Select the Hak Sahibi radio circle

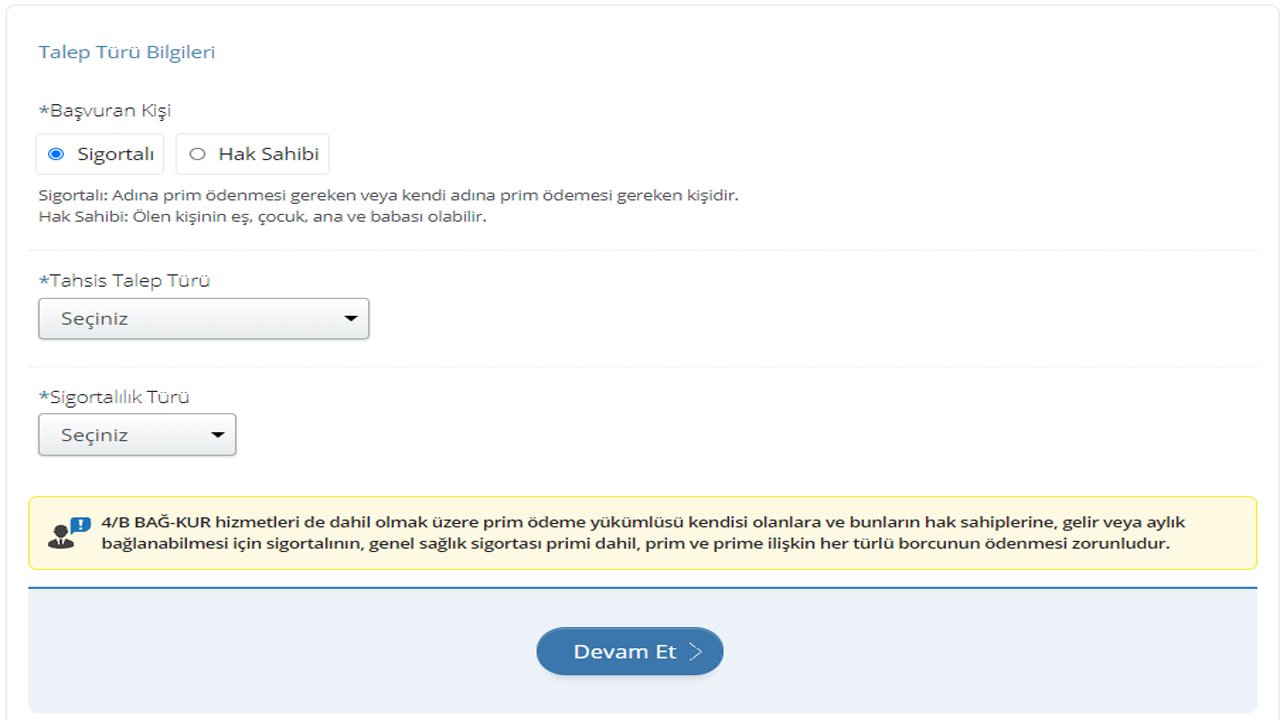[x=197, y=154]
